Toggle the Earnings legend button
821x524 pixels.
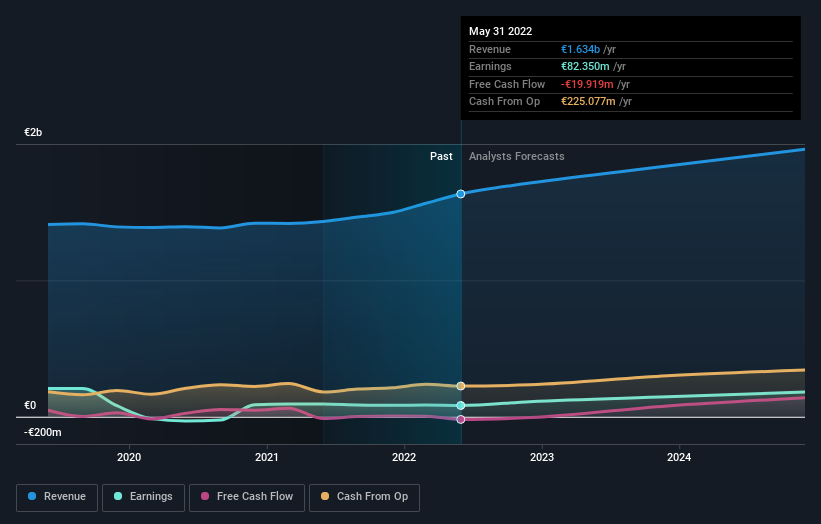coord(143,497)
